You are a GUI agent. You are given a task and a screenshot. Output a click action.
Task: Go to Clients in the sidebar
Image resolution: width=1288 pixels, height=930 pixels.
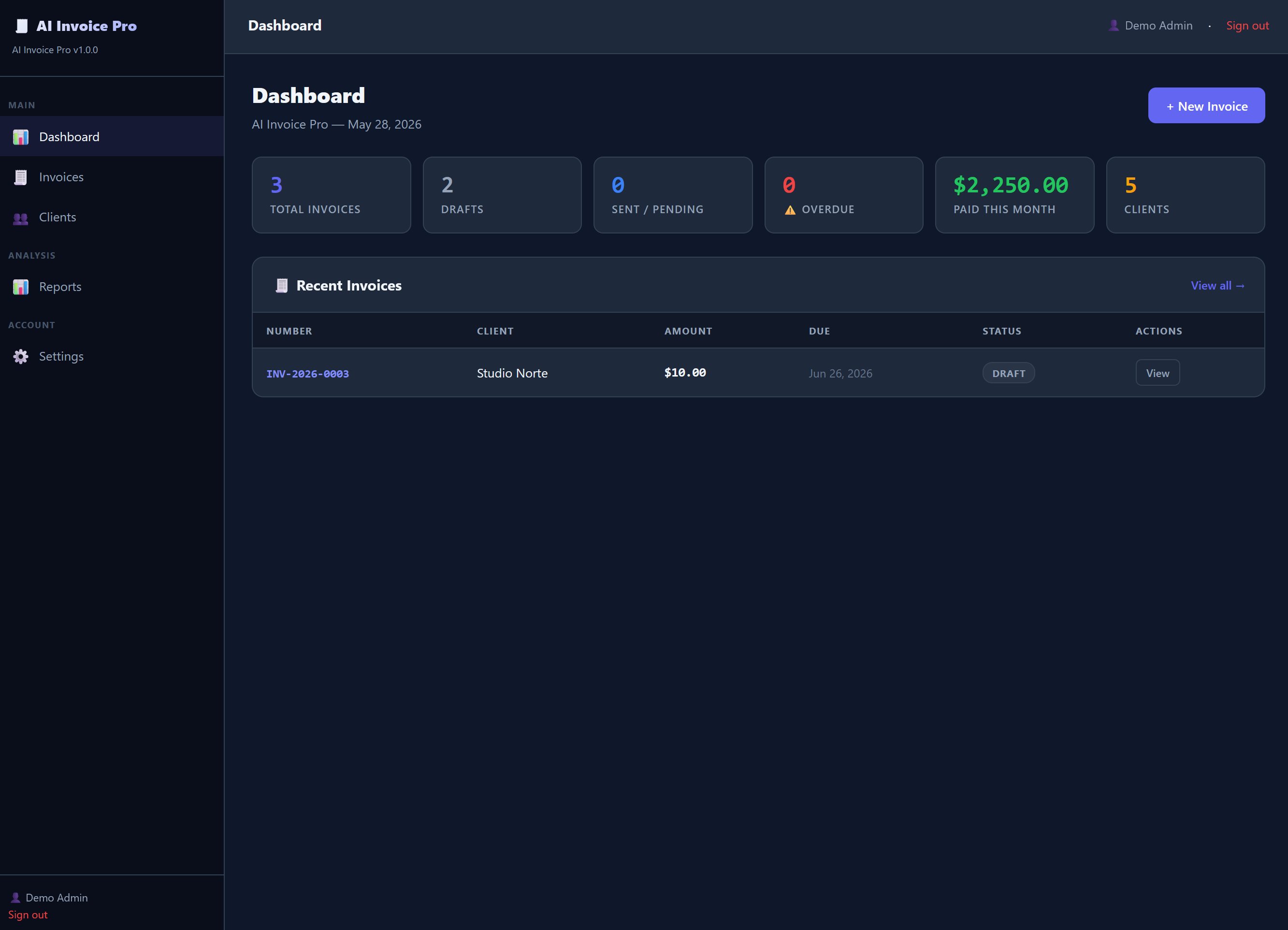pos(112,217)
